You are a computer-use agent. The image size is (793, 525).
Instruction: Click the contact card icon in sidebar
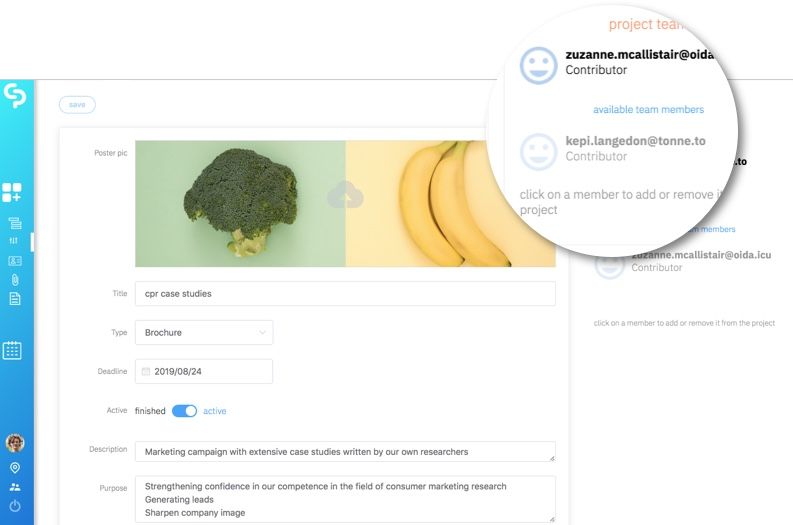[15, 261]
